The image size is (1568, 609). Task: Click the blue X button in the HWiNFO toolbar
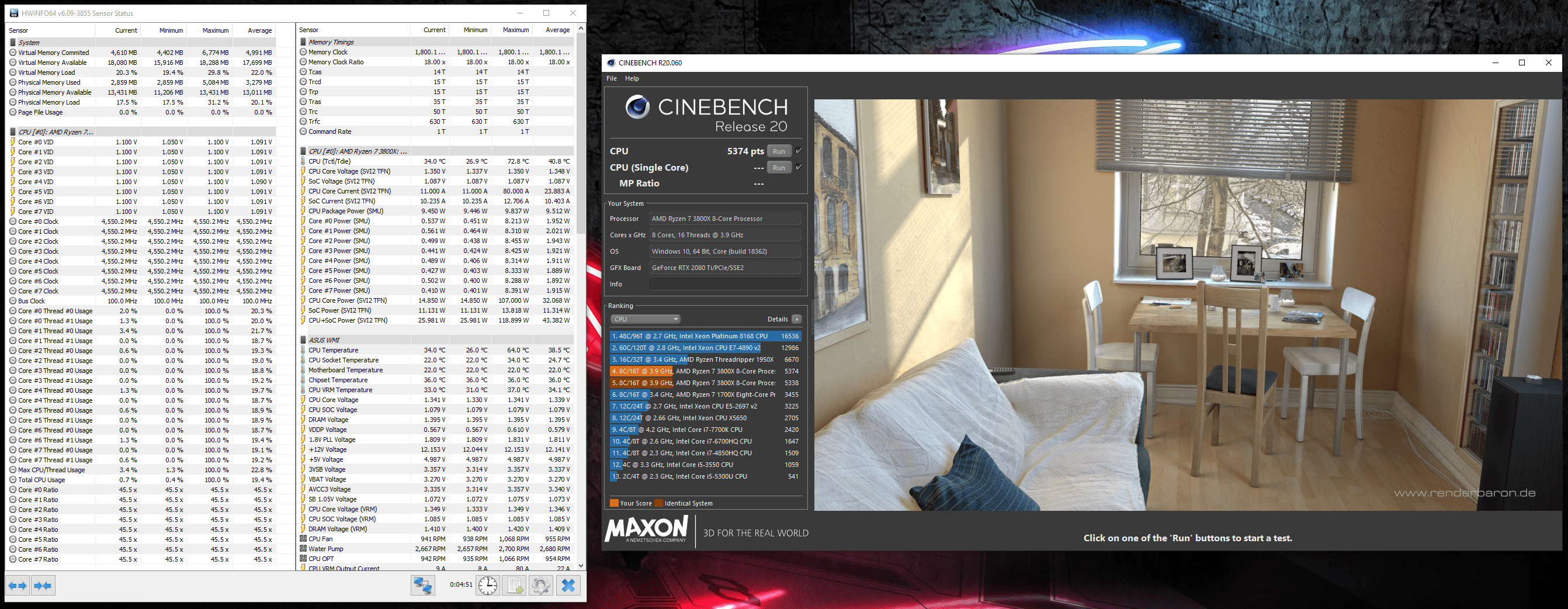click(x=568, y=585)
